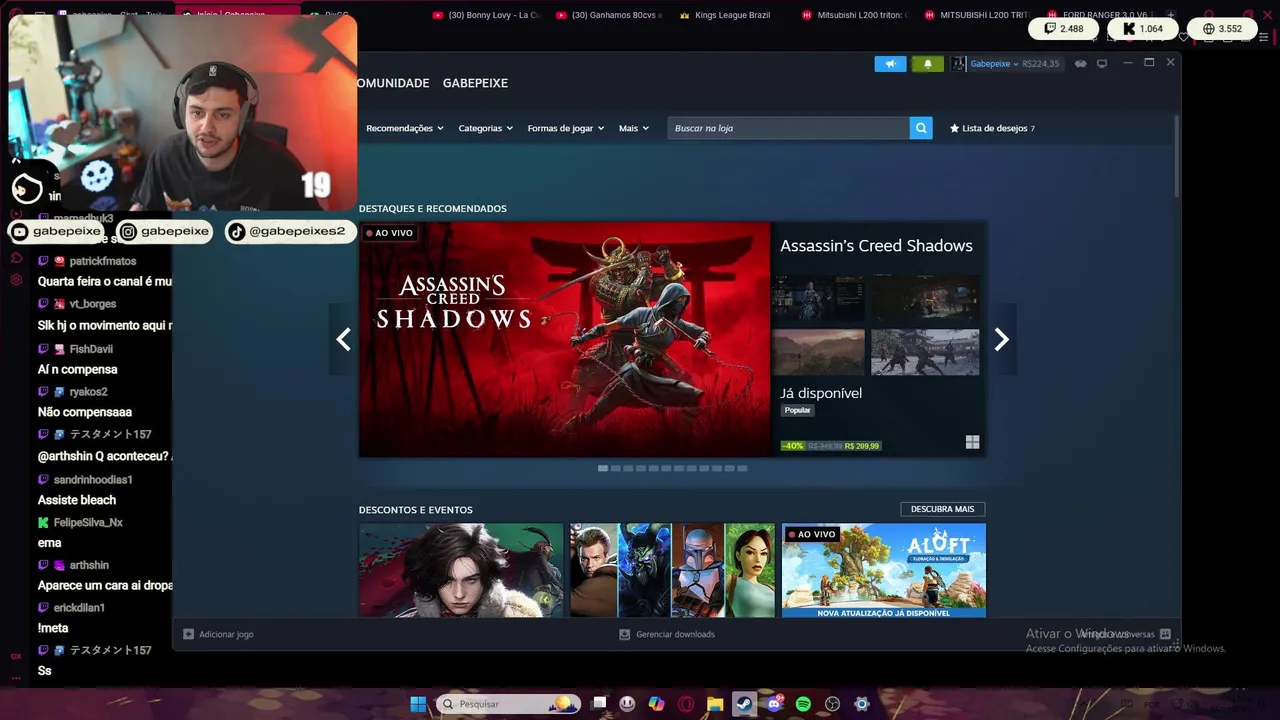Viewport: 1280px width, 720px height.
Task: Open Discord from the taskbar
Action: coord(773,704)
